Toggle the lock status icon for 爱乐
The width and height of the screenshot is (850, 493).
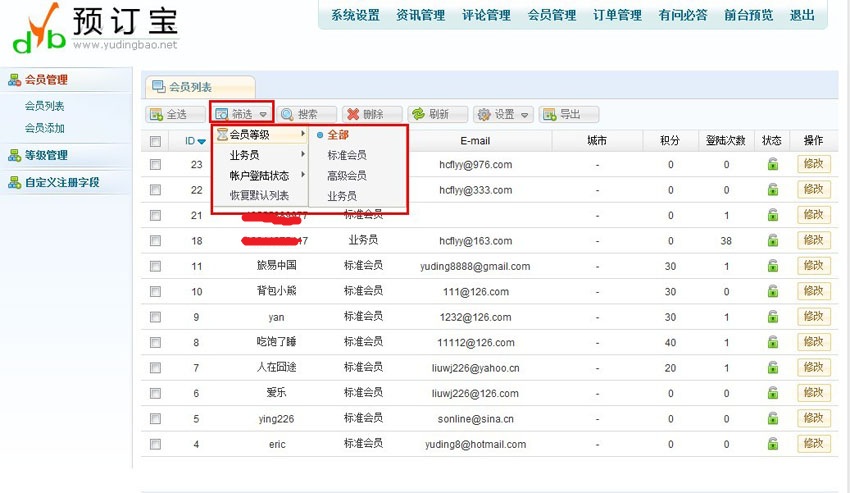click(x=772, y=393)
